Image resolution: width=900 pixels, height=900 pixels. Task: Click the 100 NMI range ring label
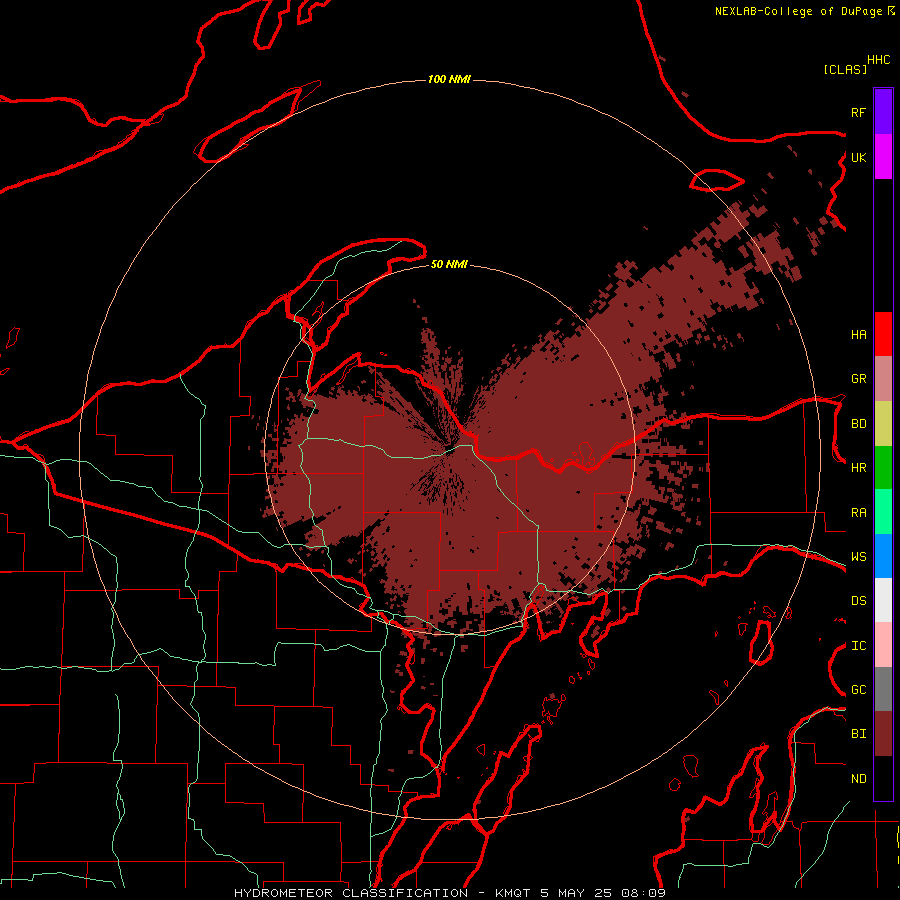[x=449, y=79]
